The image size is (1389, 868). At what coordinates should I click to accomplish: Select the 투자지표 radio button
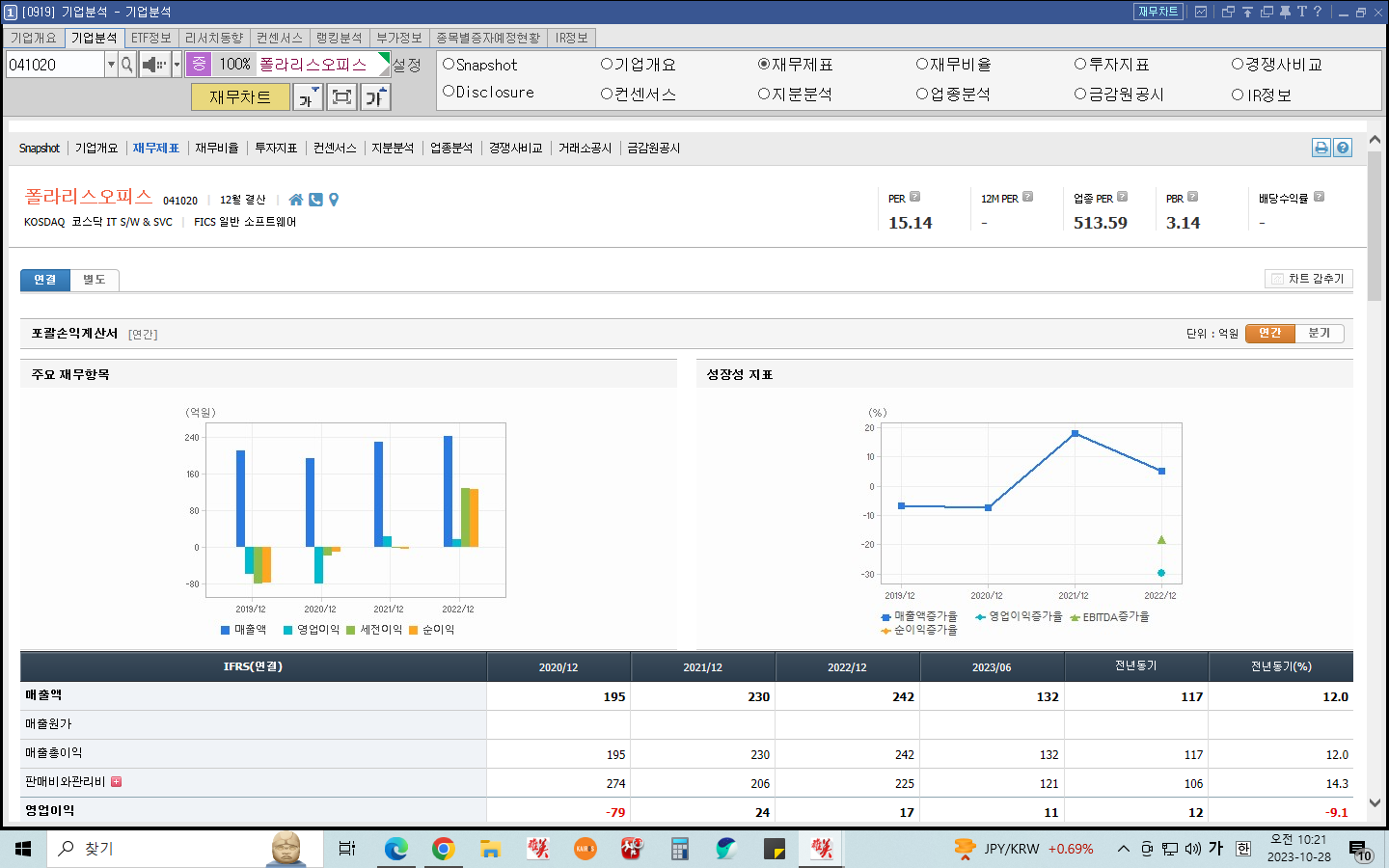(1080, 65)
